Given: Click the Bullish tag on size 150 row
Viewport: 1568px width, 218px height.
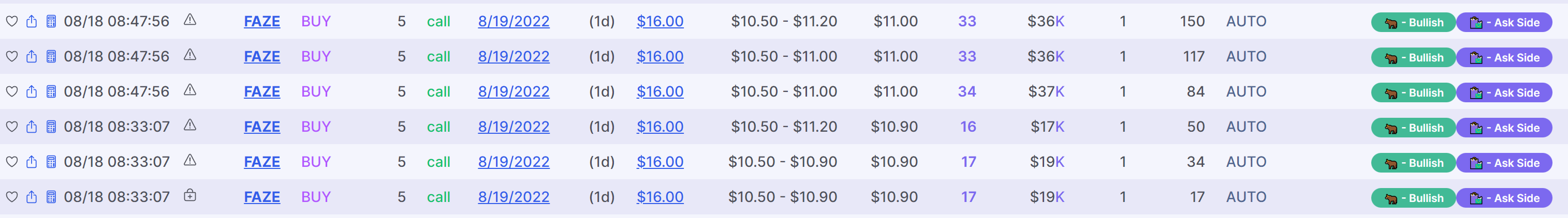Looking at the screenshot, I should [x=1413, y=22].
